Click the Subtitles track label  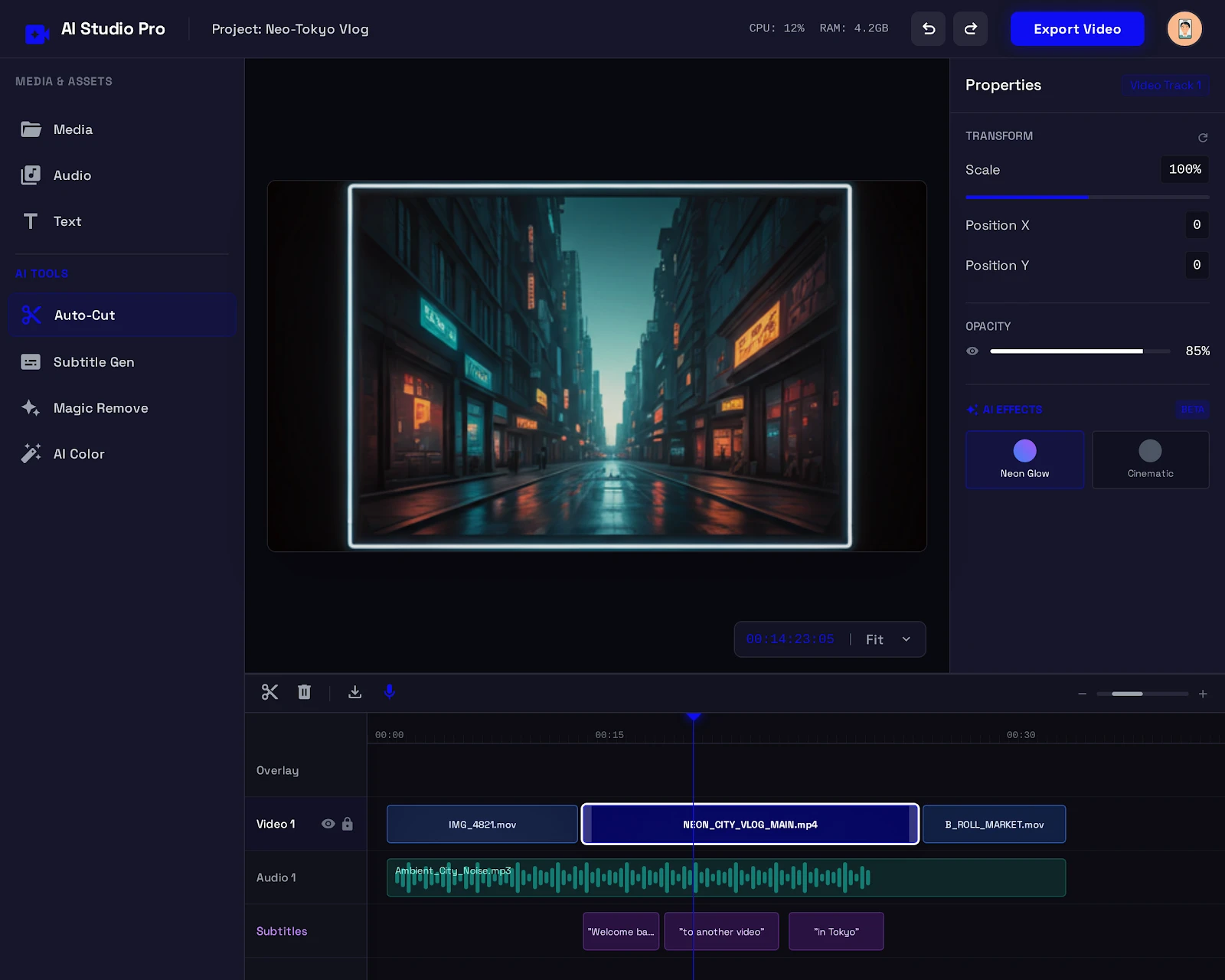[282, 931]
